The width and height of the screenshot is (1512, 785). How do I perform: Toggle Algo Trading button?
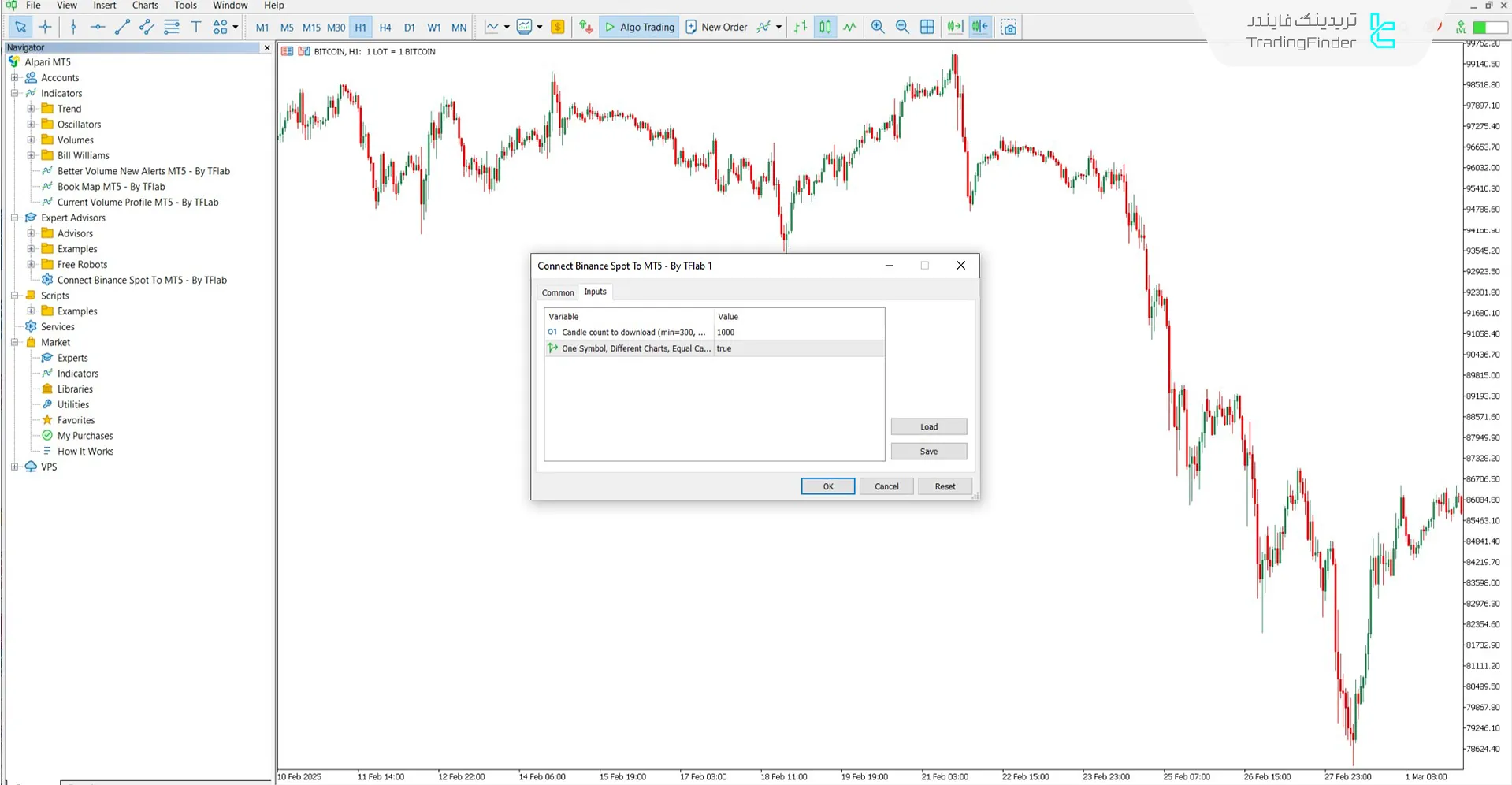point(639,27)
